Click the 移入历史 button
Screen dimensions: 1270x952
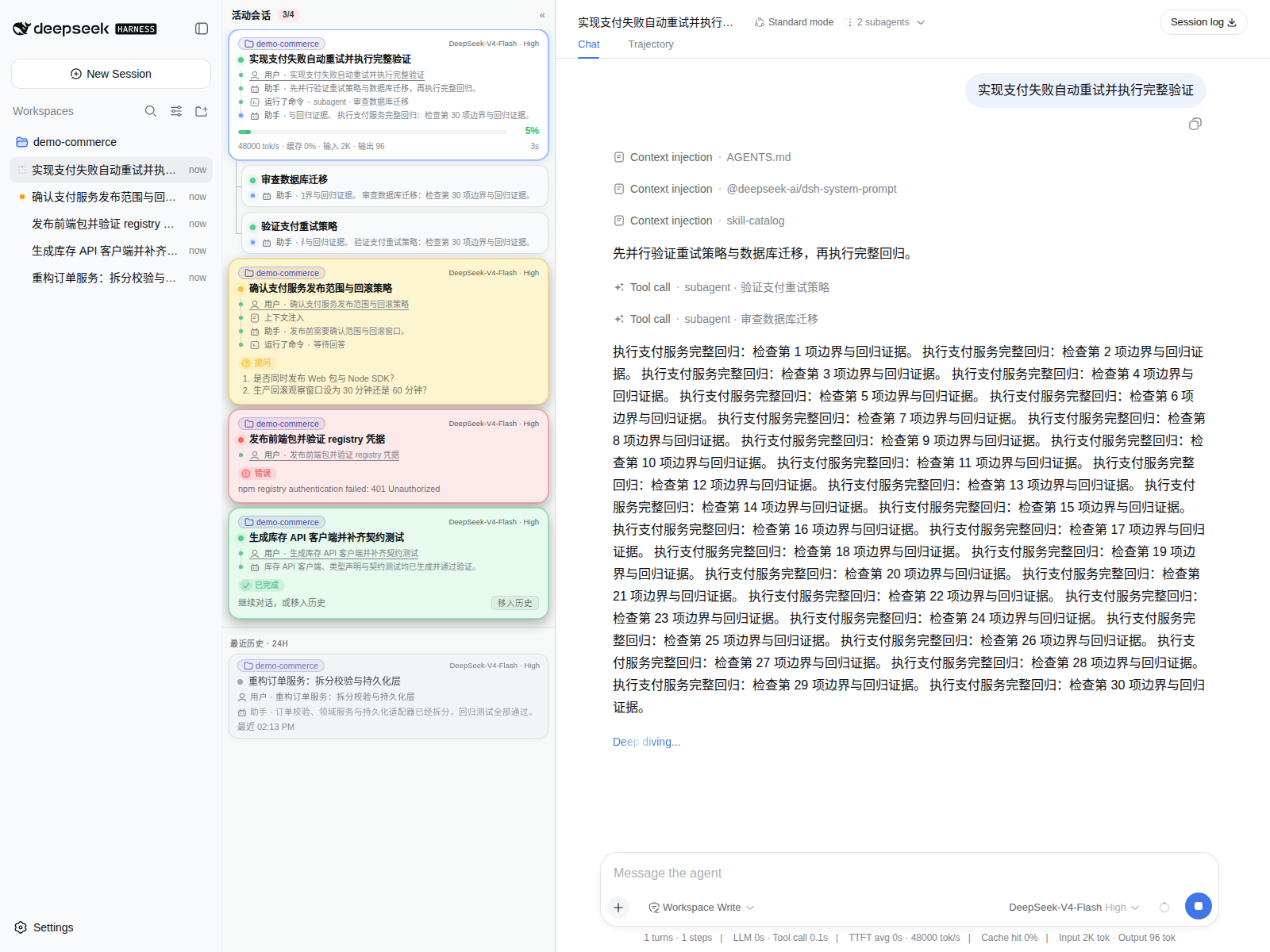coord(515,603)
